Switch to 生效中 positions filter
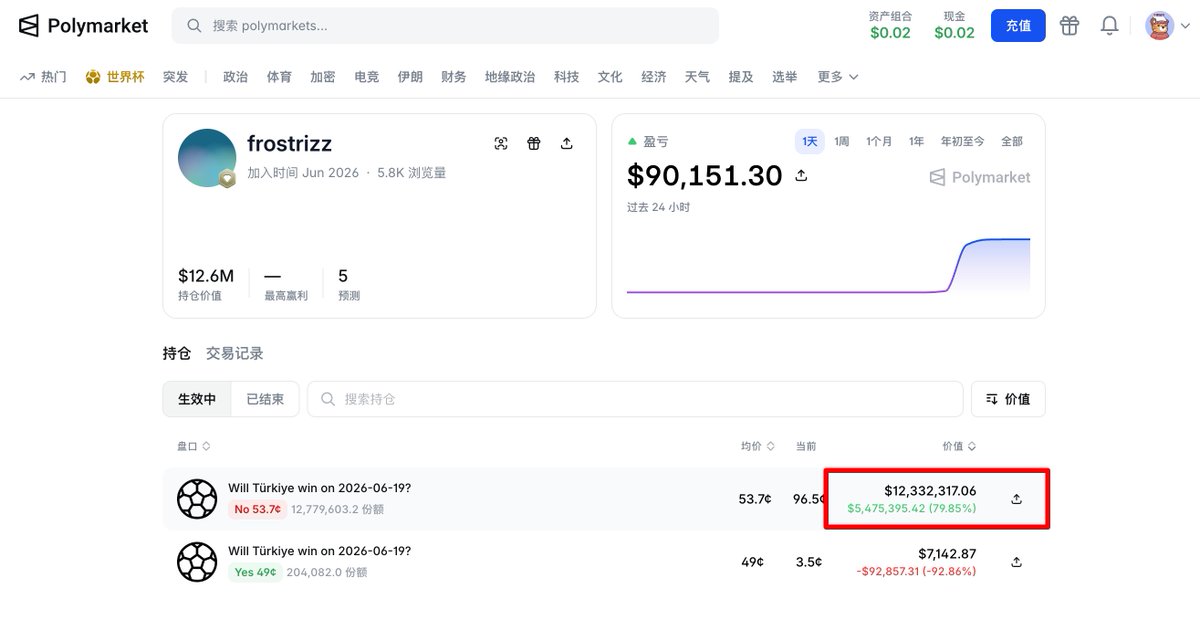Image resolution: width=1200 pixels, height=620 pixels. tap(197, 399)
